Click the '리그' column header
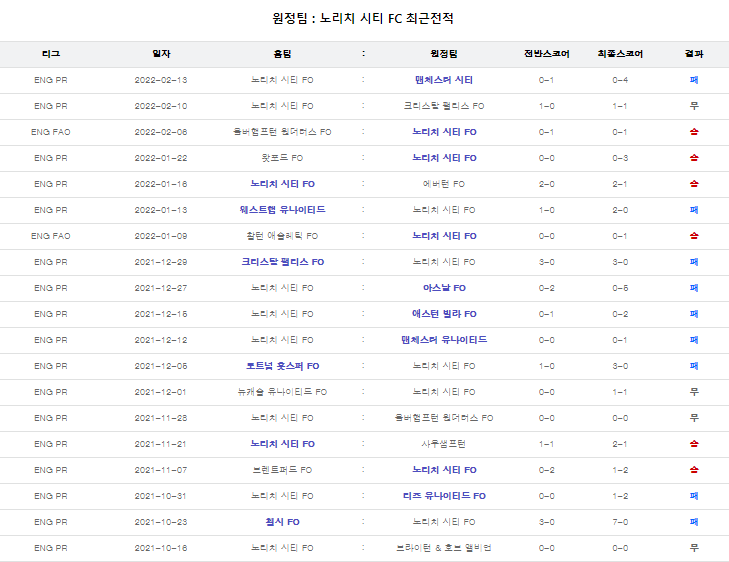 (51, 54)
